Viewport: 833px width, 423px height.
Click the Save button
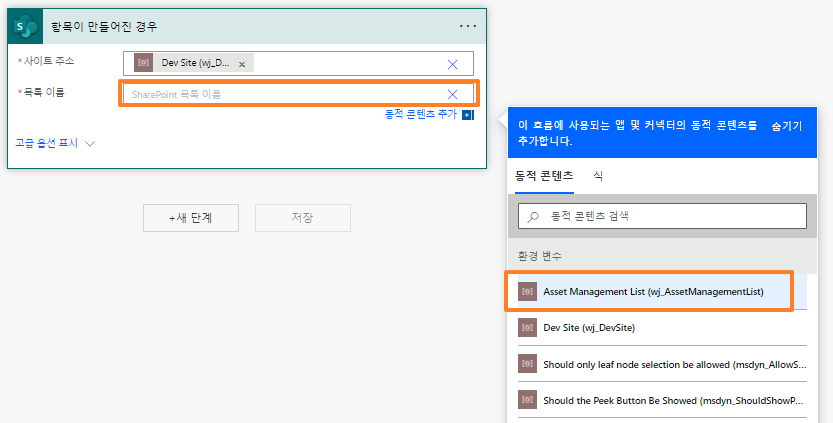(x=303, y=218)
